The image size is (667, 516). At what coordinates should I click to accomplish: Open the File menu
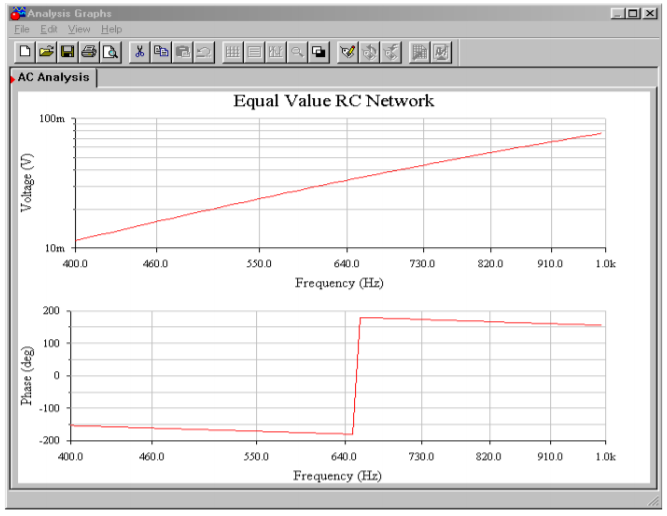[x=21, y=29]
